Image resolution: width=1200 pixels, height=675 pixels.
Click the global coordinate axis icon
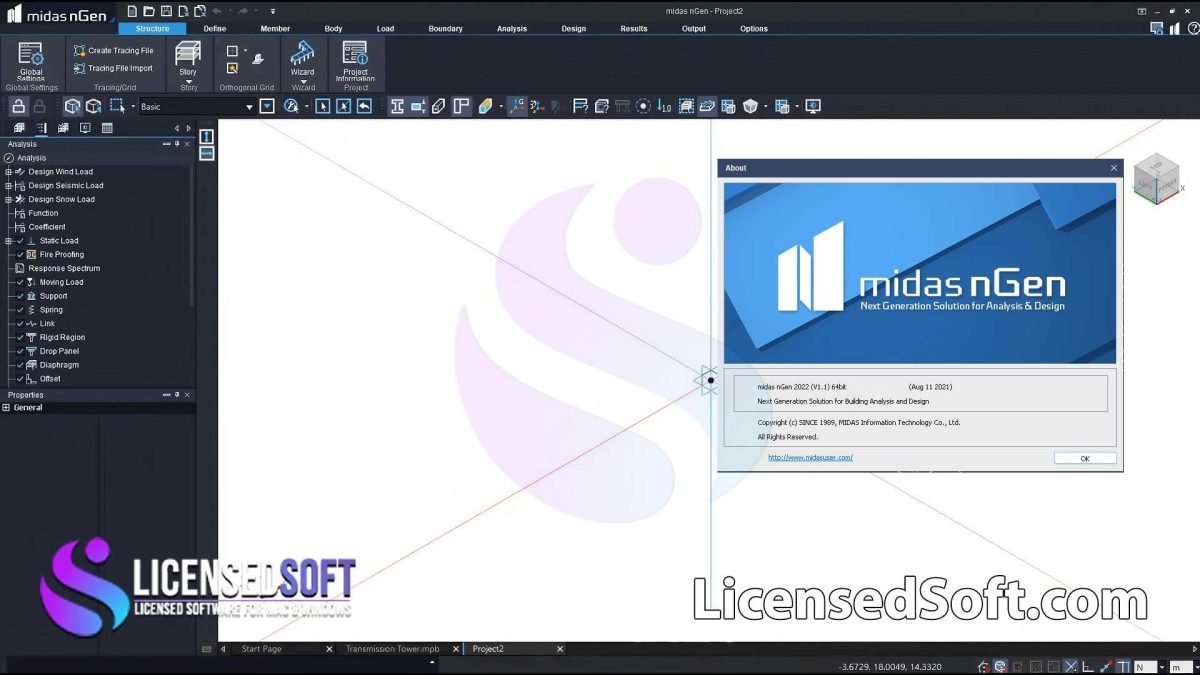[x=516, y=106]
